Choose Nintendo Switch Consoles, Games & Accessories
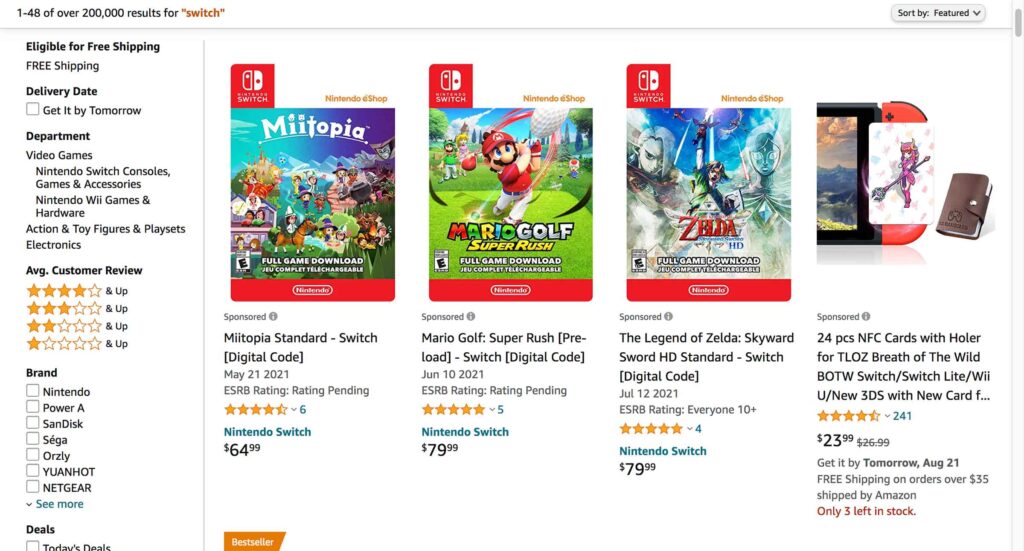Viewport: 1024px width, 551px height. coord(102,178)
